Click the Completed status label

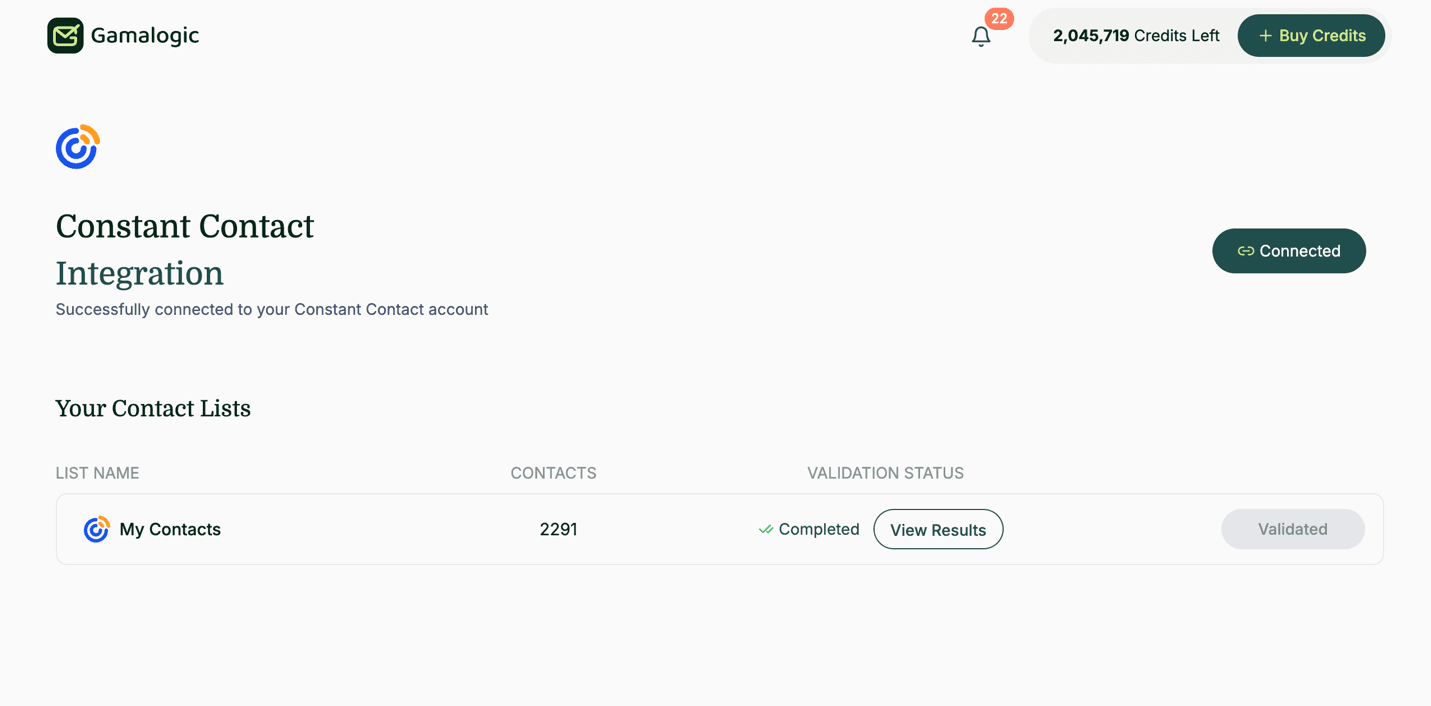pyautogui.click(x=820, y=529)
